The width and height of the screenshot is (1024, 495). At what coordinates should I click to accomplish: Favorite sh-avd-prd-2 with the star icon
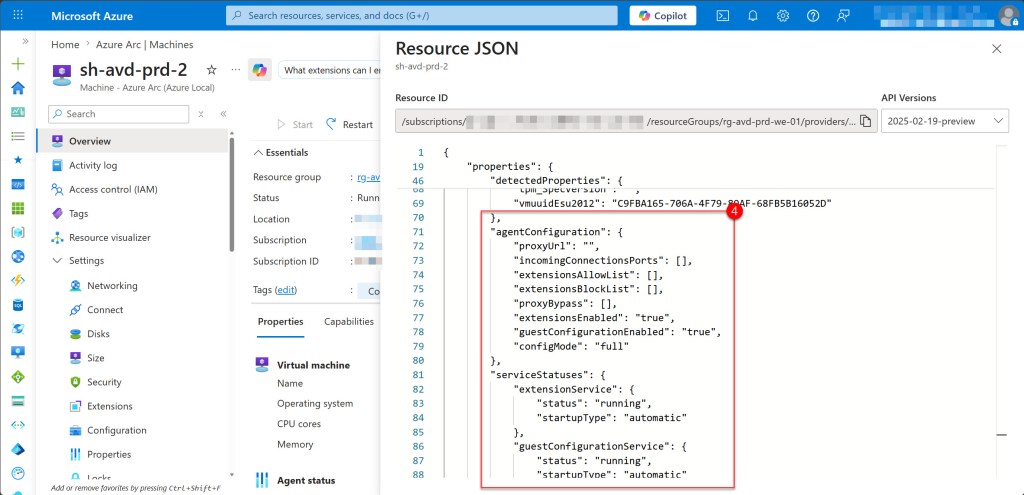click(x=211, y=70)
